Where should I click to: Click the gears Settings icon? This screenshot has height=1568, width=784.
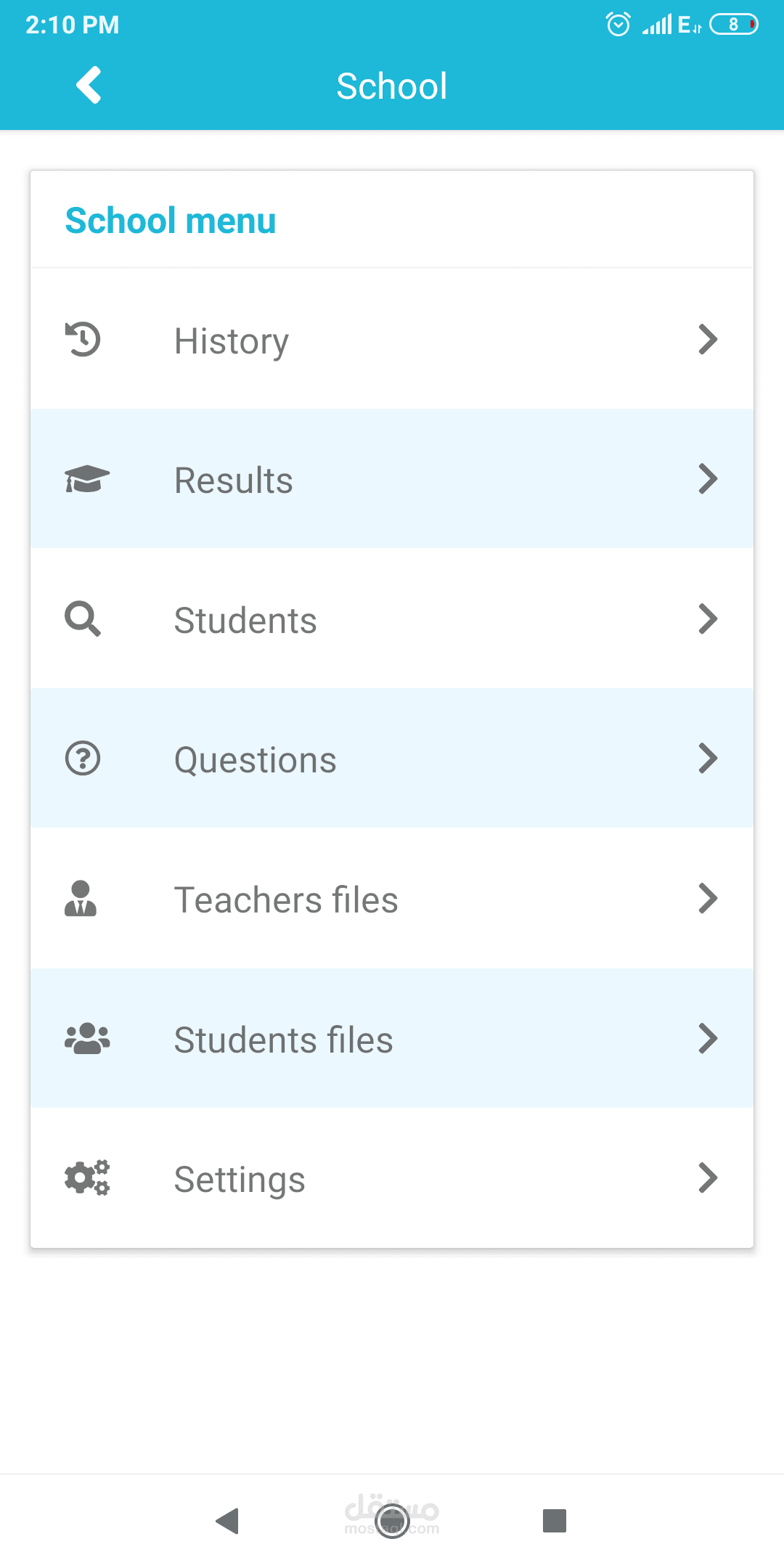click(x=87, y=1177)
